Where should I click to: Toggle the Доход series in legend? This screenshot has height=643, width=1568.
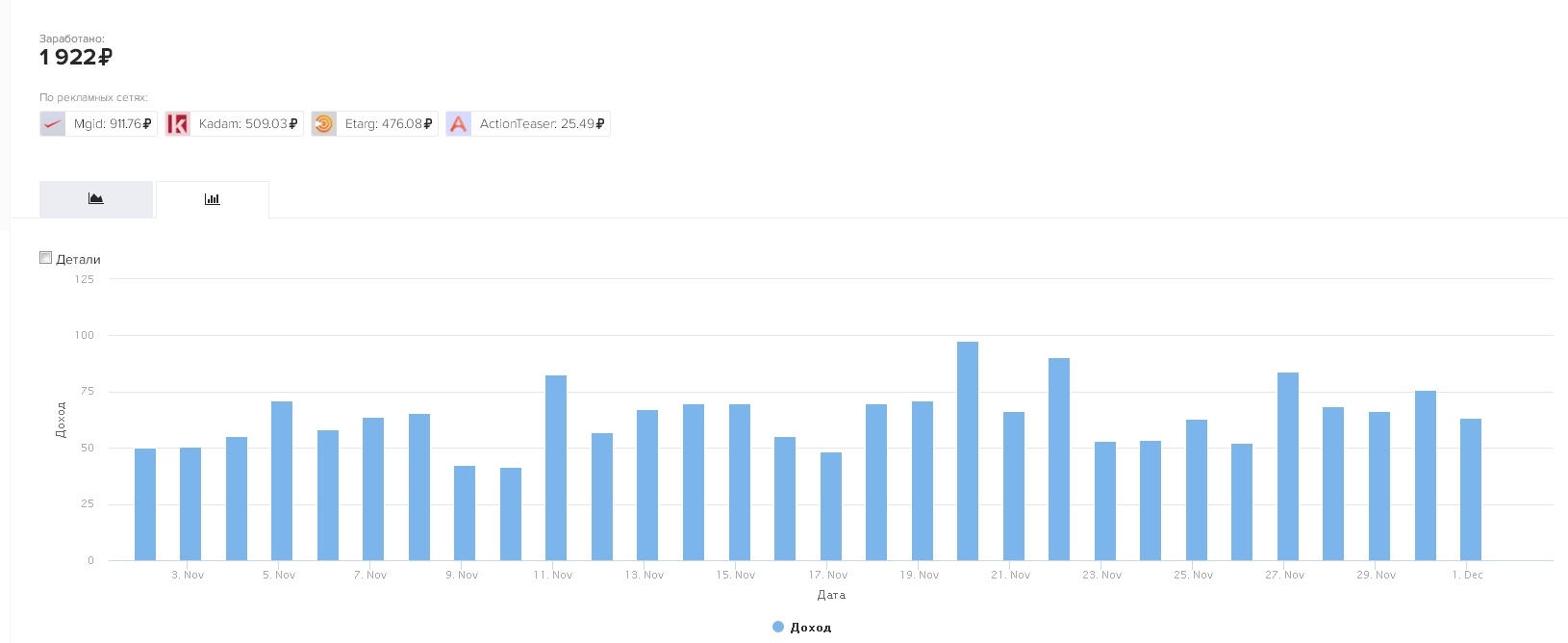(x=810, y=628)
